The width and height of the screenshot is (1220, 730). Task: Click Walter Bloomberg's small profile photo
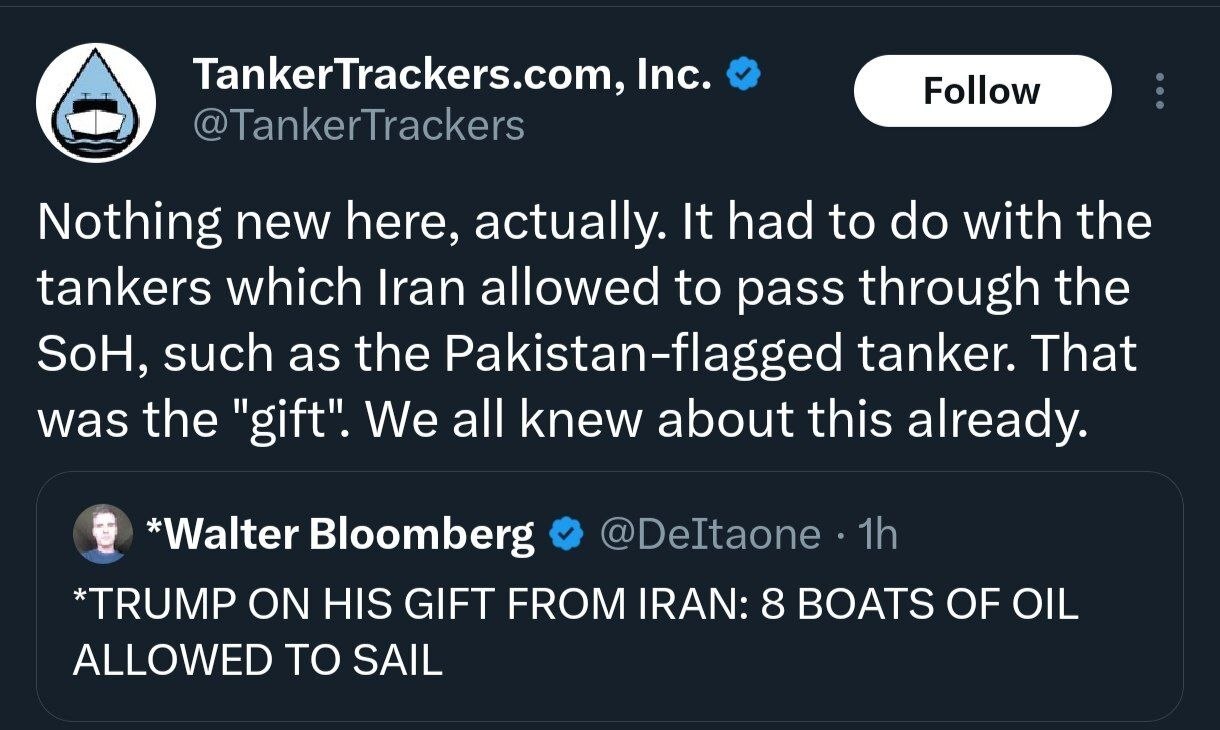coord(102,534)
